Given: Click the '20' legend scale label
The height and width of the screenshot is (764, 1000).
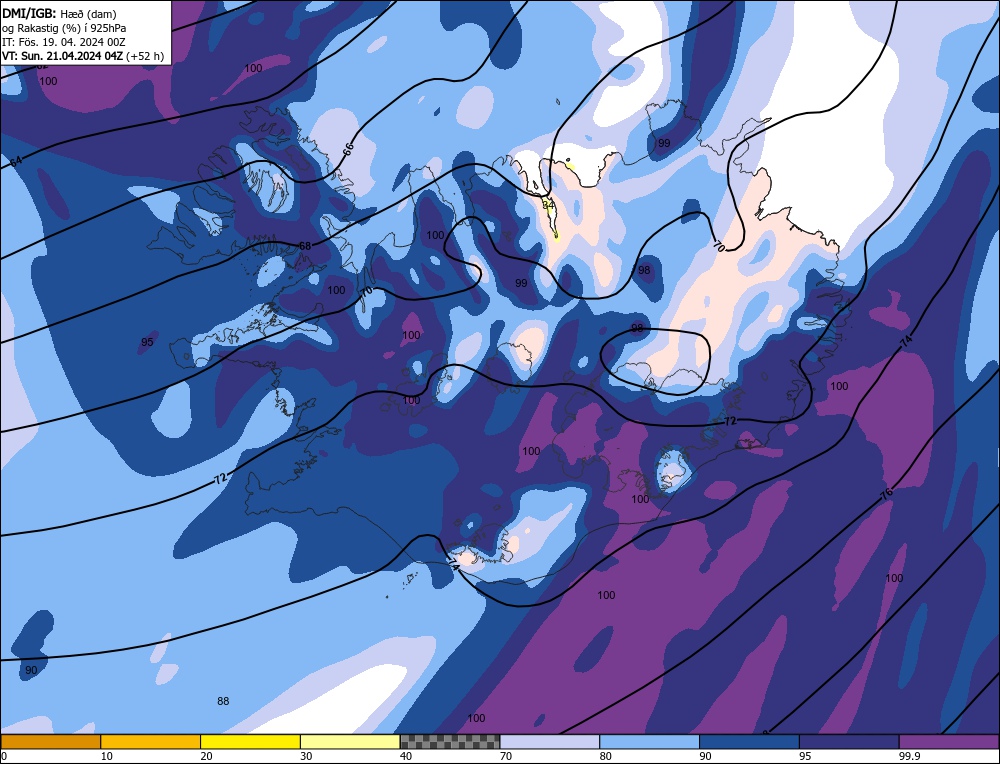Looking at the screenshot, I should (x=206, y=756).
